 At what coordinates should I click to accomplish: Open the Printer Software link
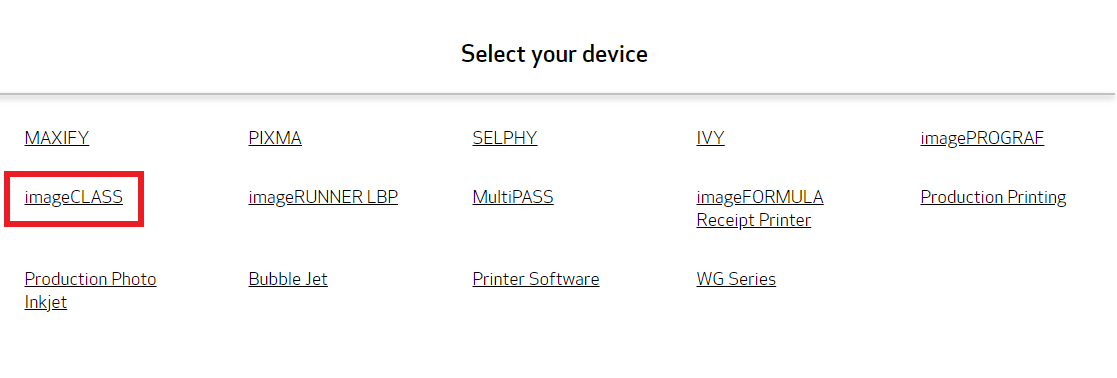pos(536,279)
